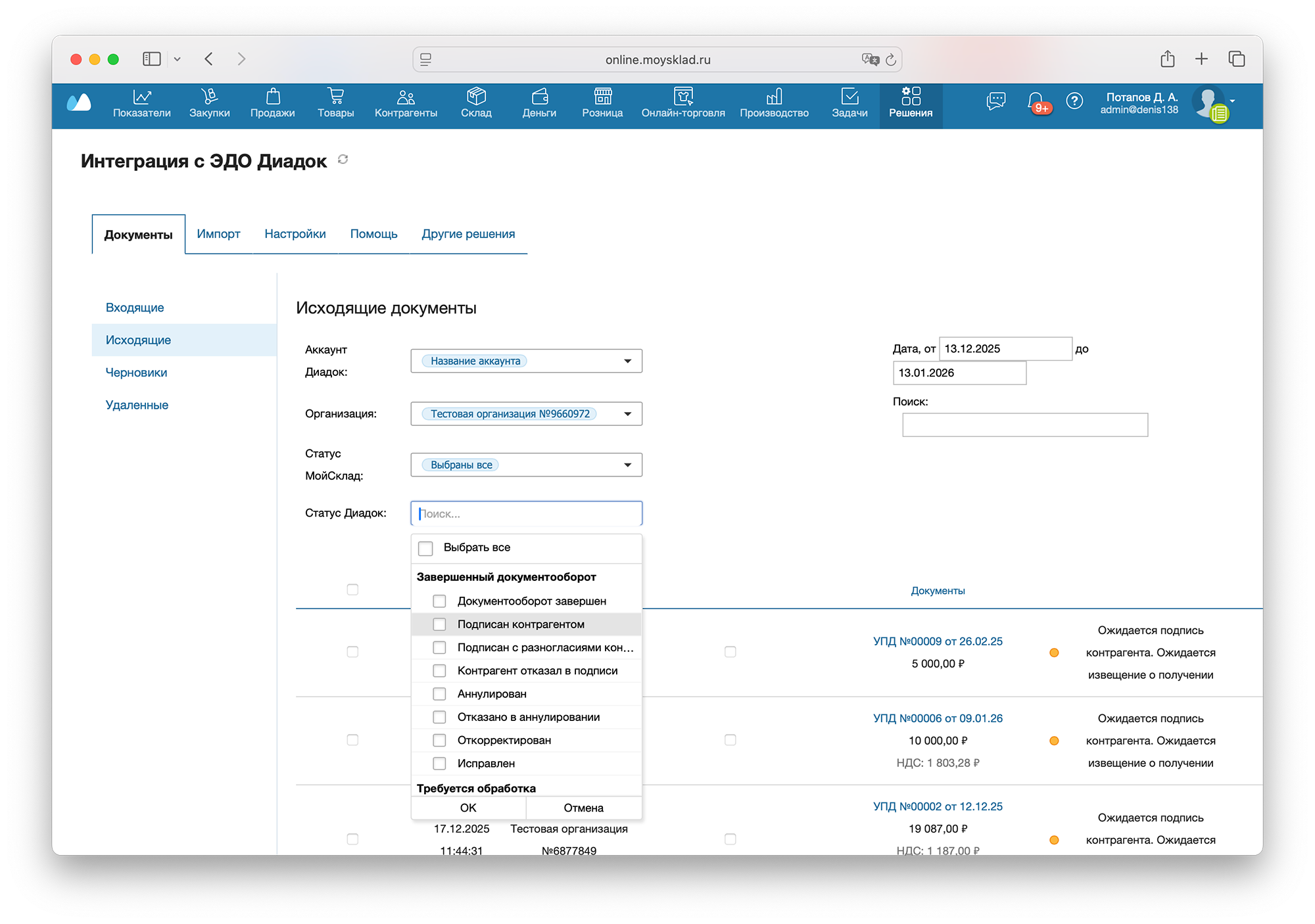
Task: Open УПД №00006 от 09.01.26 link
Action: tap(937, 718)
